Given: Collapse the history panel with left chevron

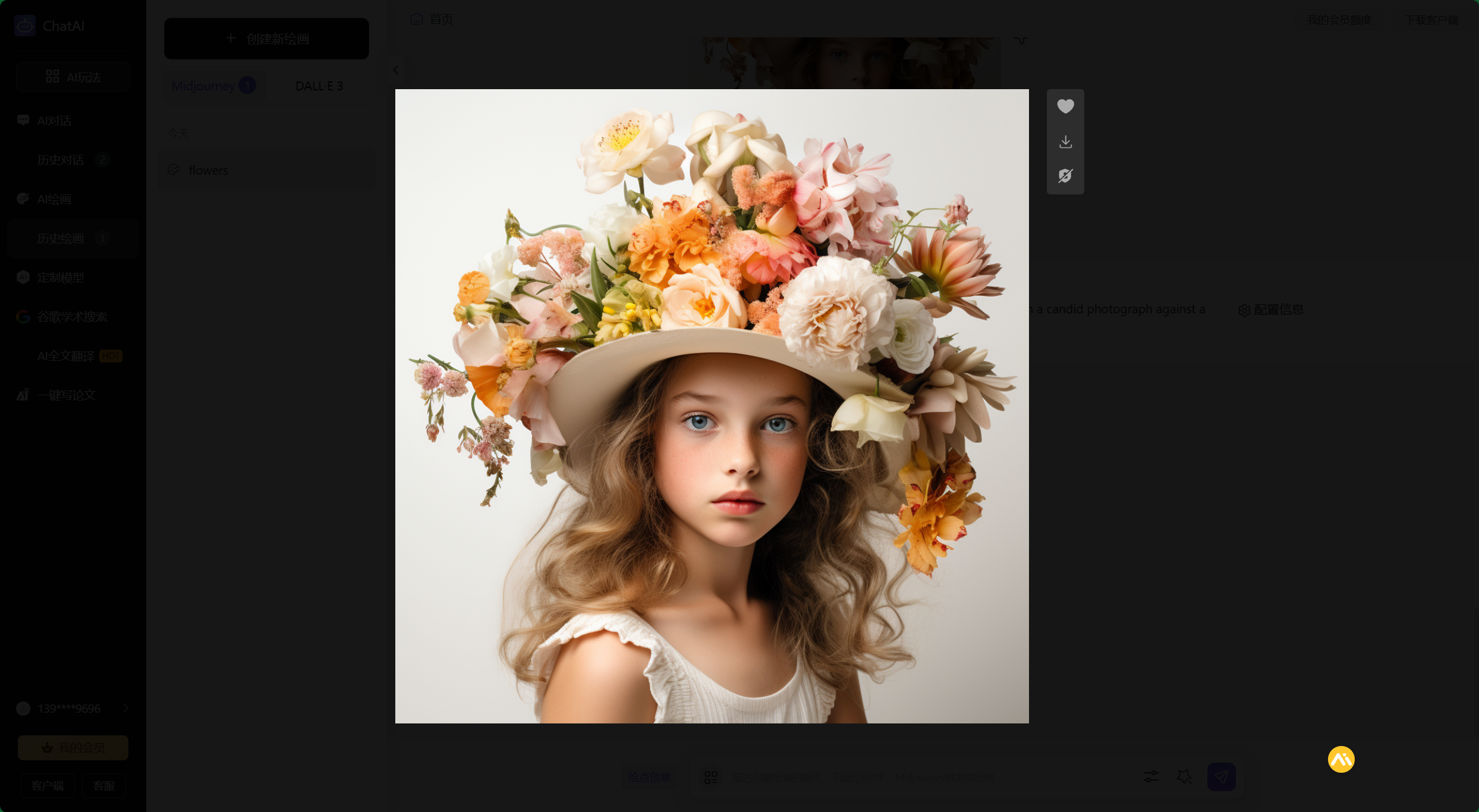Looking at the screenshot, I should pyautogui.click(x=396, y=70).
